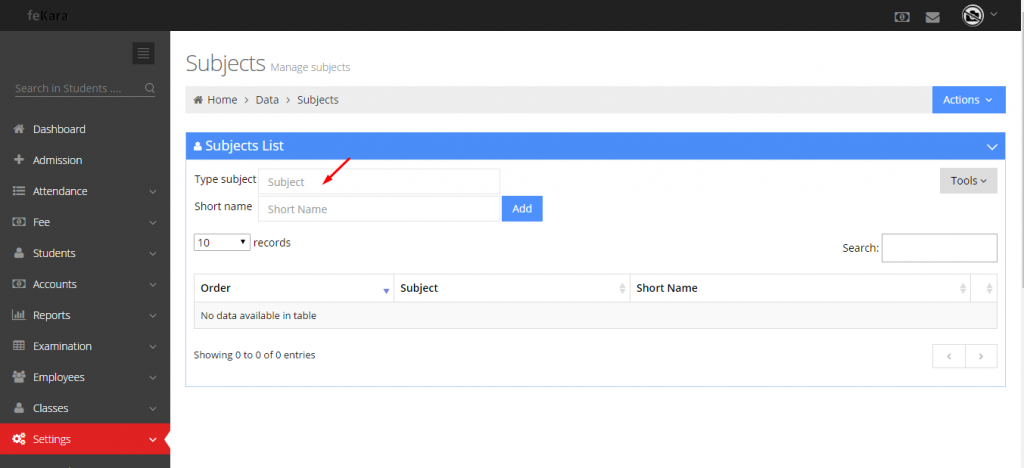Screen dimensions: 1024x468
Task: Open the records per page selector
Action: tap(222, 242)
